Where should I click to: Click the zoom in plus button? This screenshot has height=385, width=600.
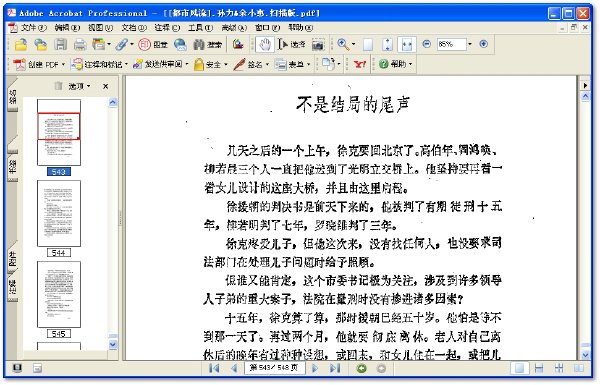coord(484,44)
